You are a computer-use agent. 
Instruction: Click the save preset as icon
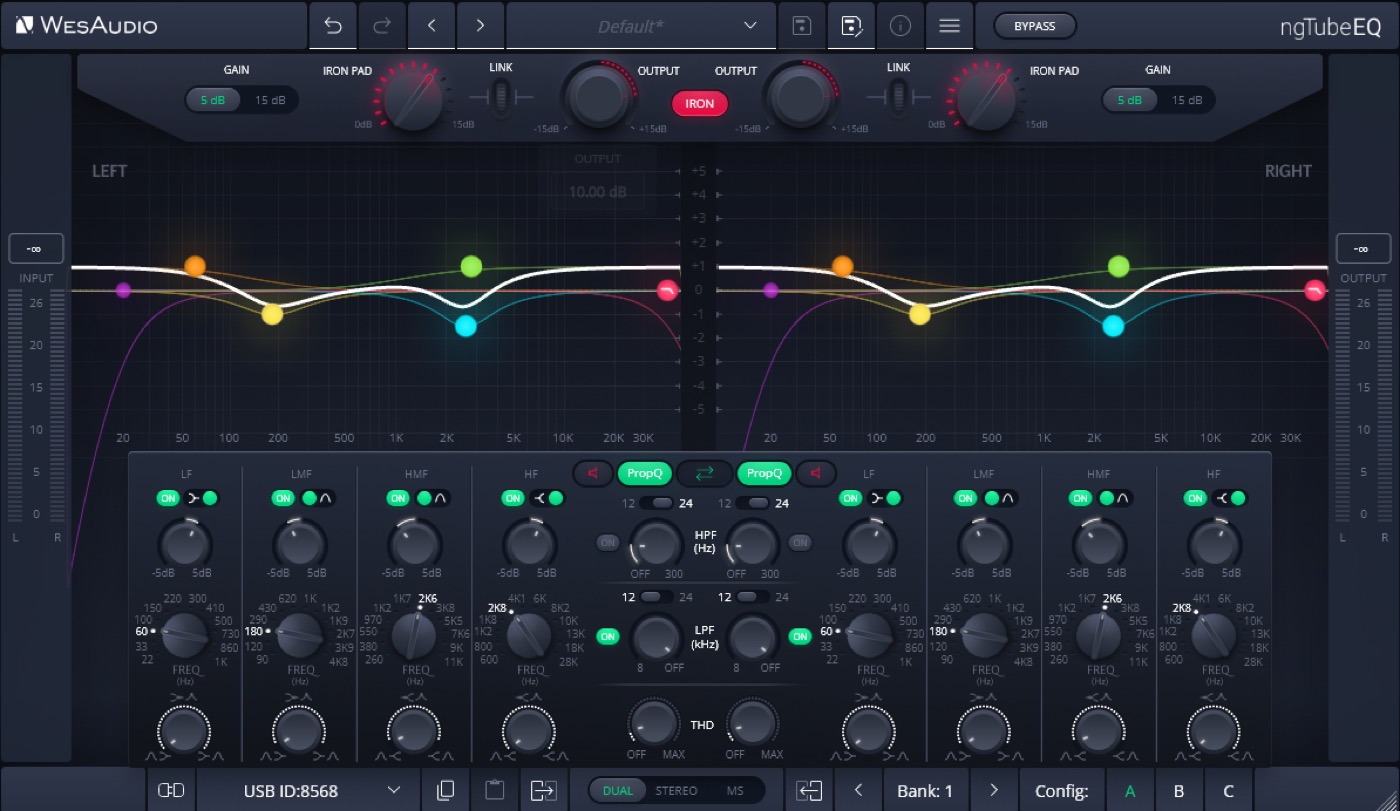pos(851,26)
